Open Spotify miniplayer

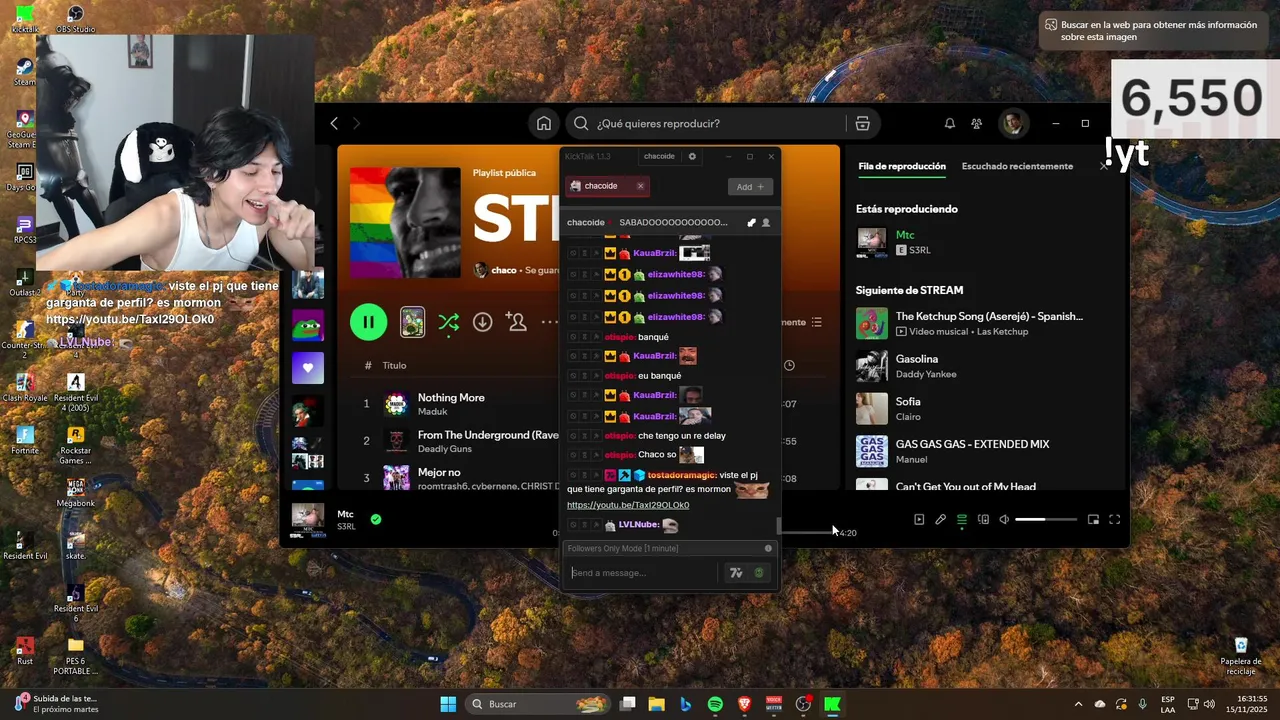tap(1093, 519)
